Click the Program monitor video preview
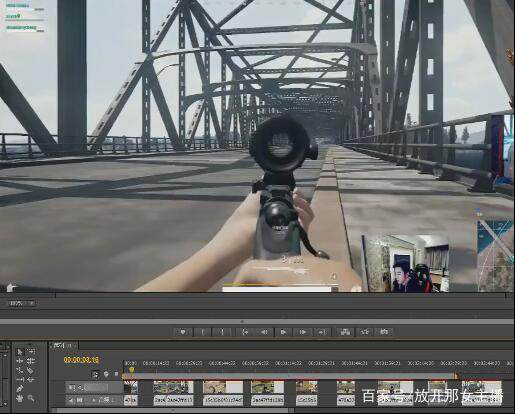This screenshot has height=414, width=515. tap(257, 146)
